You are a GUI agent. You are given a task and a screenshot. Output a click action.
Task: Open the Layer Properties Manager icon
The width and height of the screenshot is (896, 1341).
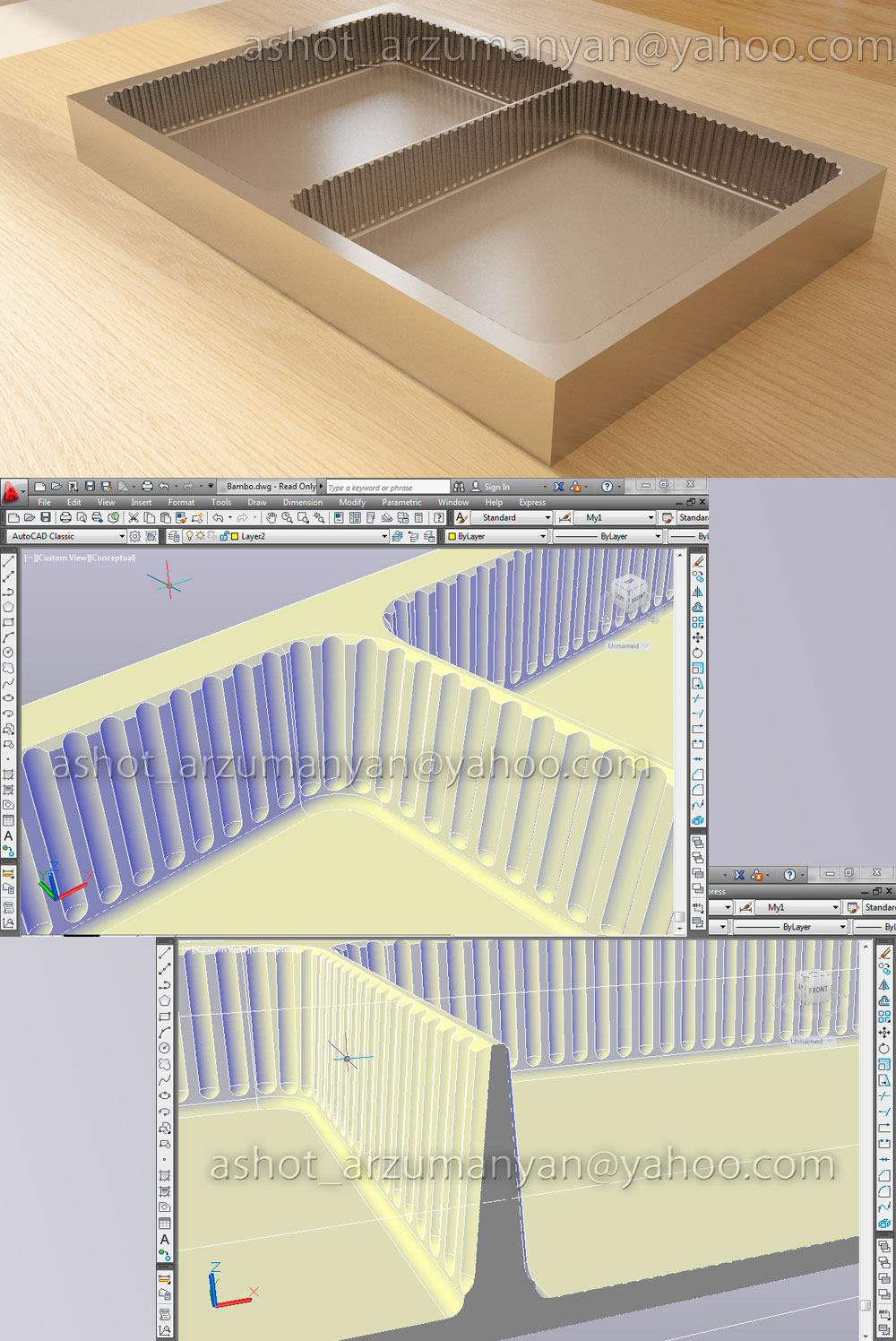click(x=175, y=536)
